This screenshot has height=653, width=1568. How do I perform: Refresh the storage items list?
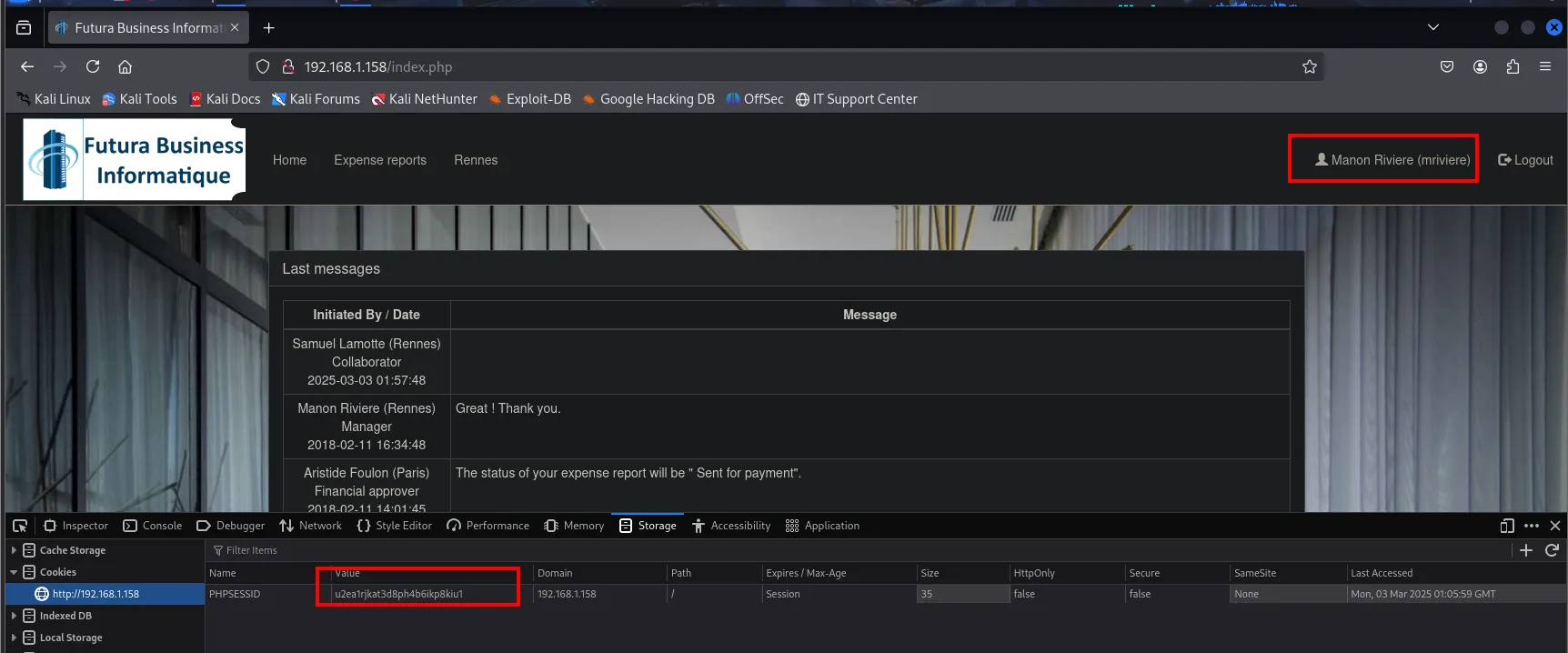click(1552, 550)
